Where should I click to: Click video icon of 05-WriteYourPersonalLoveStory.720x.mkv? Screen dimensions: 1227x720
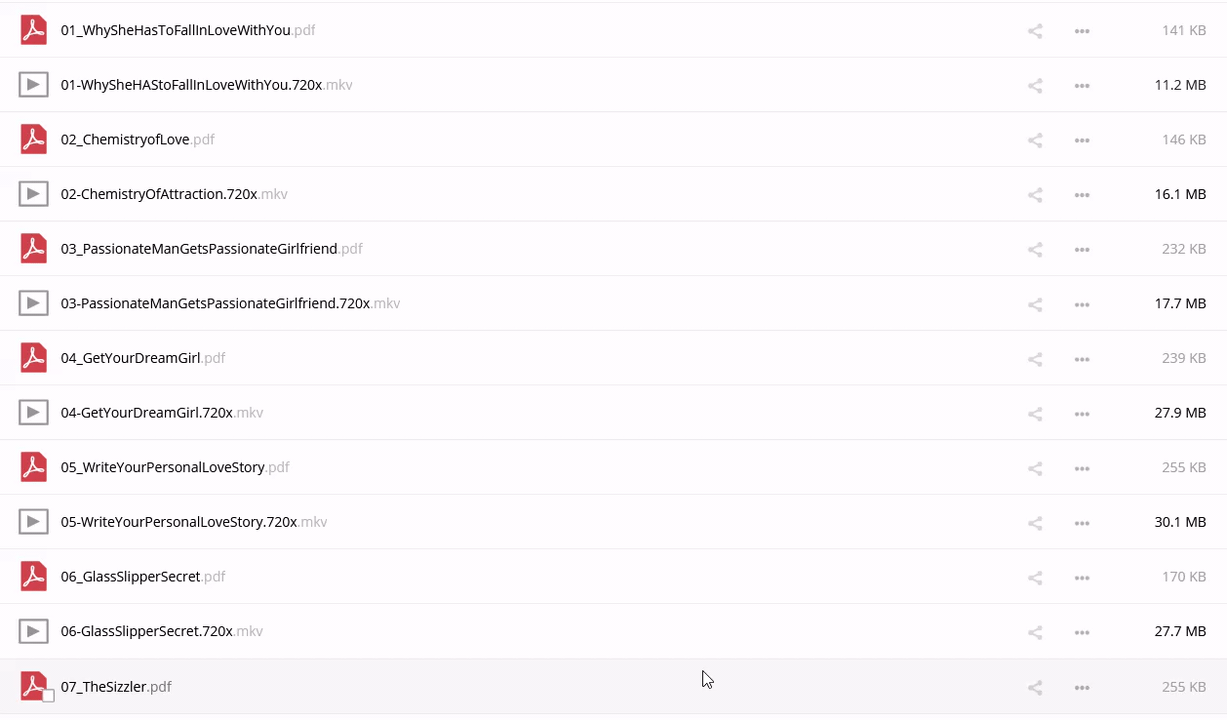click(34, 522)
